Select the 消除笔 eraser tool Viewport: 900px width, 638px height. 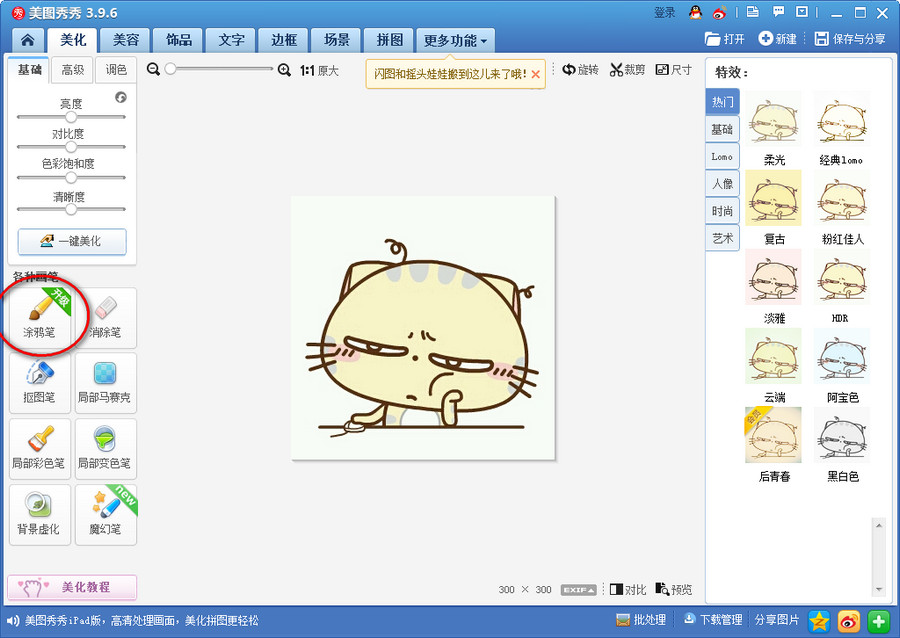[105, 318]
